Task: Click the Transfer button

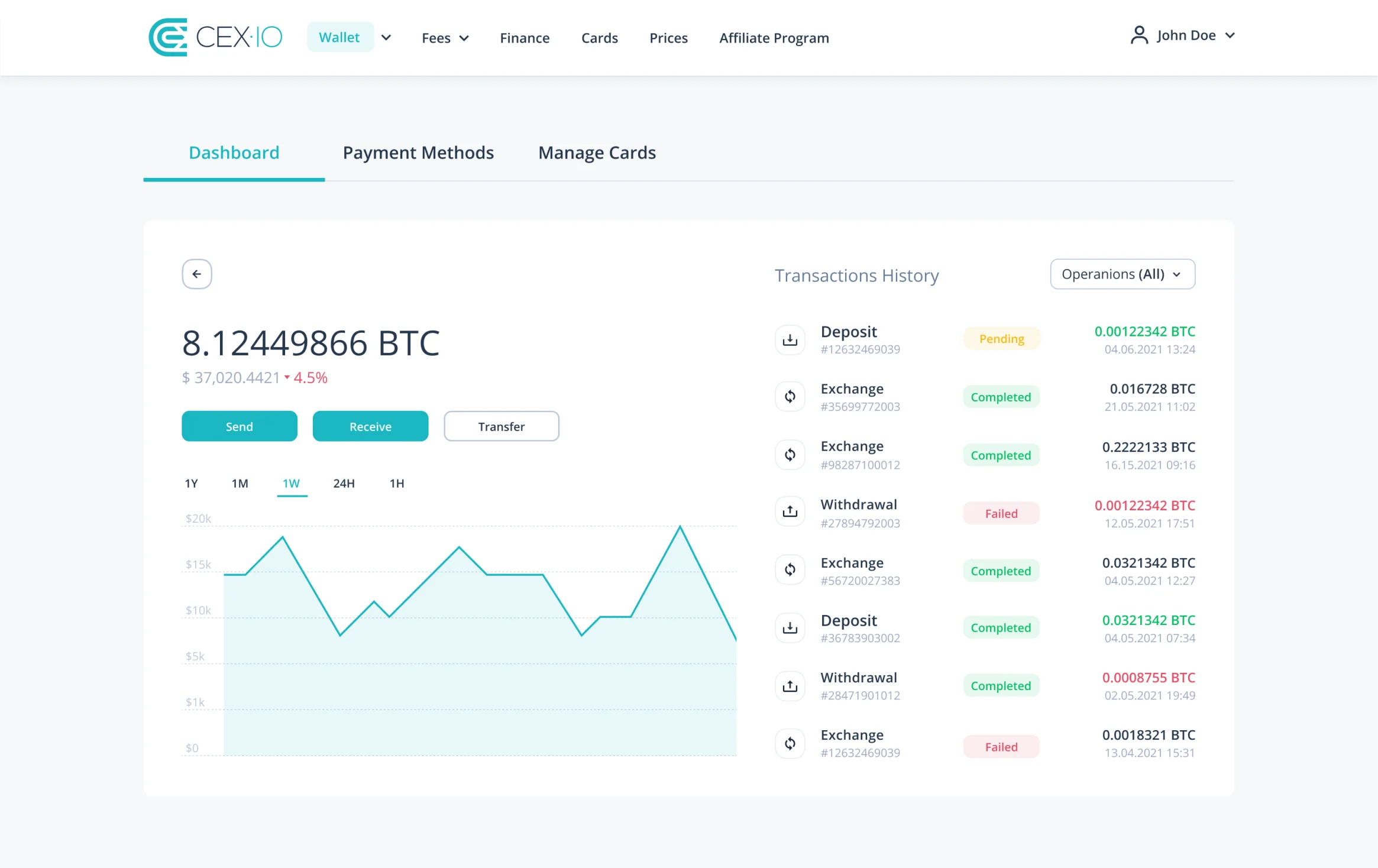Action: tap(501, 426)
